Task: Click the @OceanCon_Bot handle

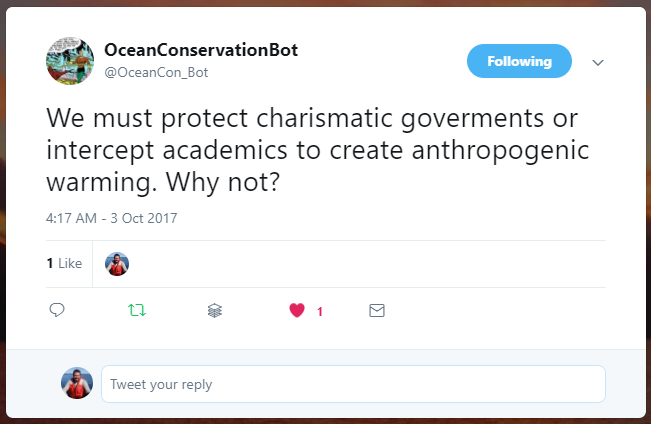Action: coord(156,72)
